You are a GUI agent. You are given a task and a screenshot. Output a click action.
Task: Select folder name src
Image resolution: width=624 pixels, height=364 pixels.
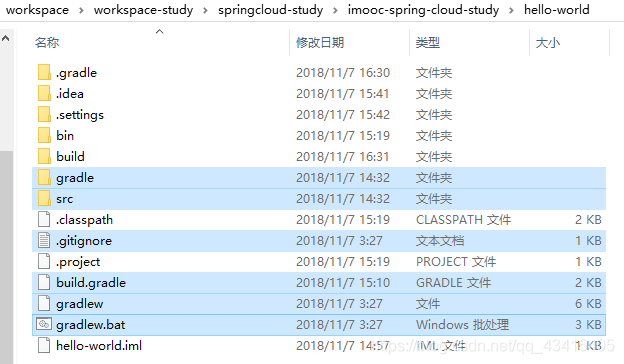click(64, 199)
